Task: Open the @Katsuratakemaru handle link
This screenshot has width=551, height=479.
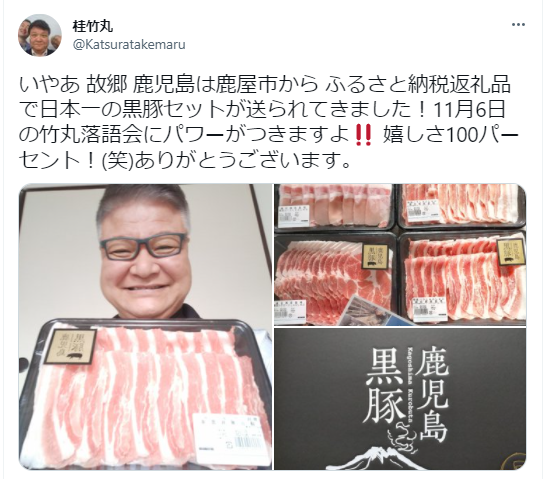Action: tap(129, 45)
